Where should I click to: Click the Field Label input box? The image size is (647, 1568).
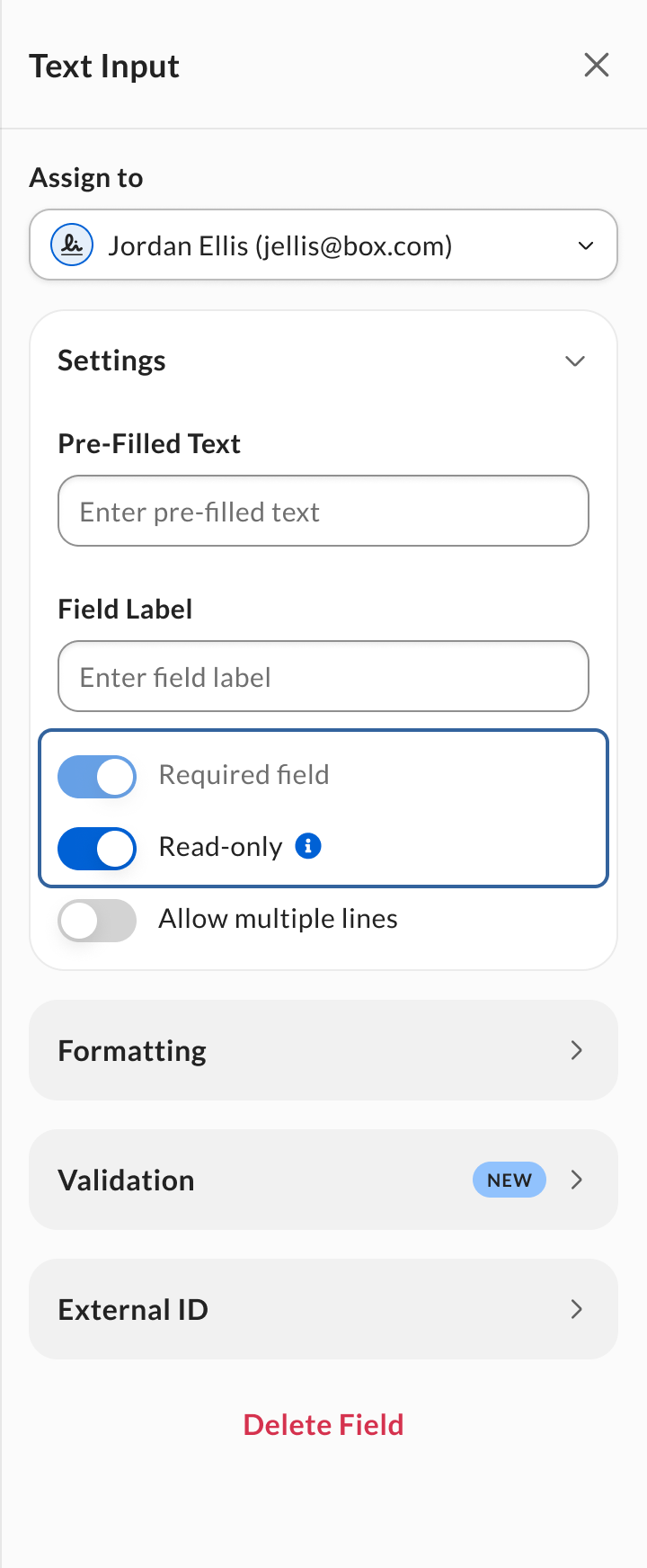coord(323,676)
